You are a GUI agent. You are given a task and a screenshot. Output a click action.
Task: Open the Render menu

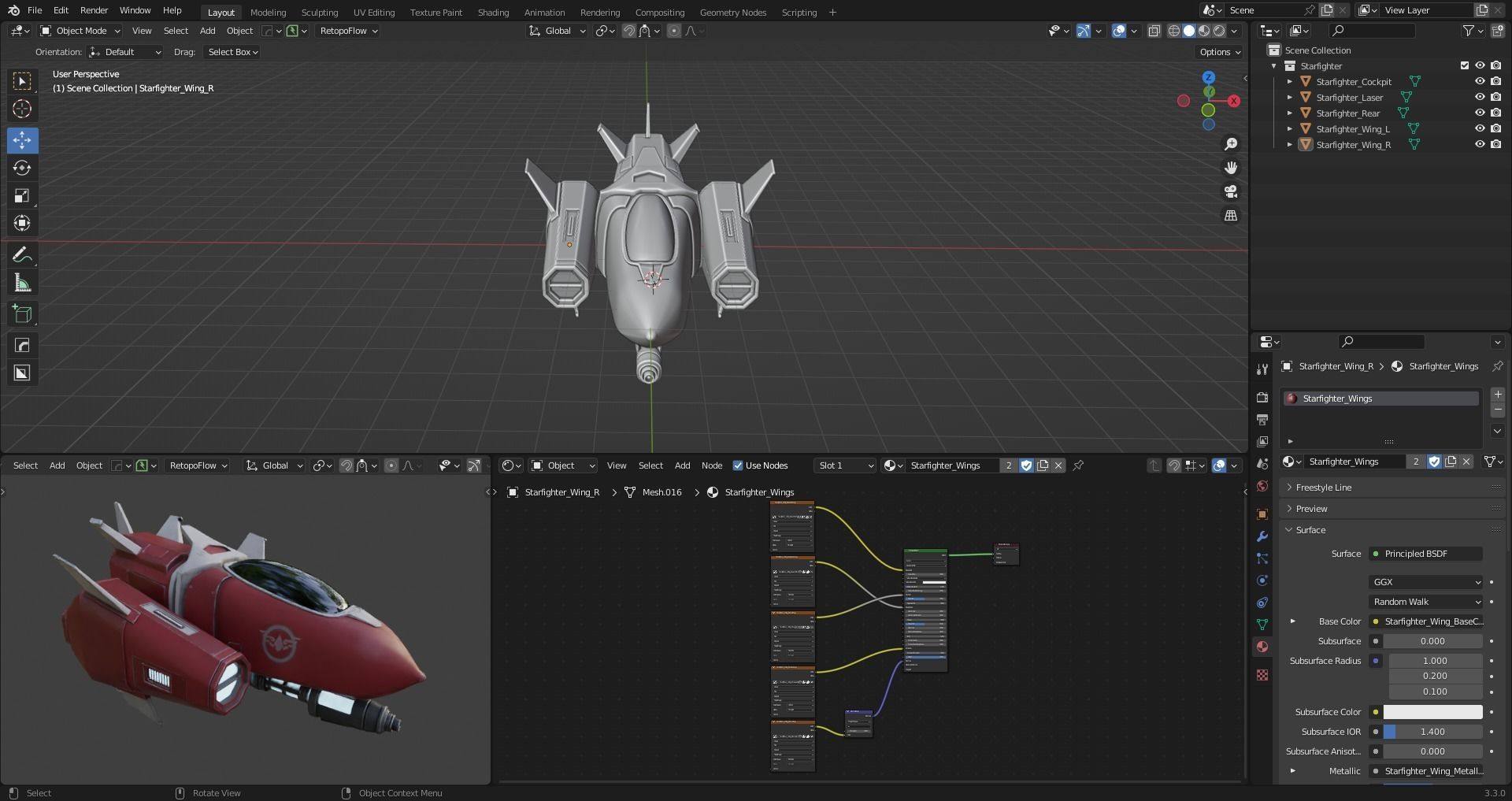94,10
